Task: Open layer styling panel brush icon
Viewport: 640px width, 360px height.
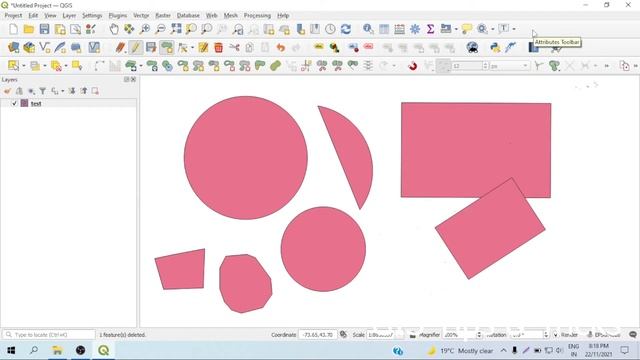Action: click(x=7, y=91)
